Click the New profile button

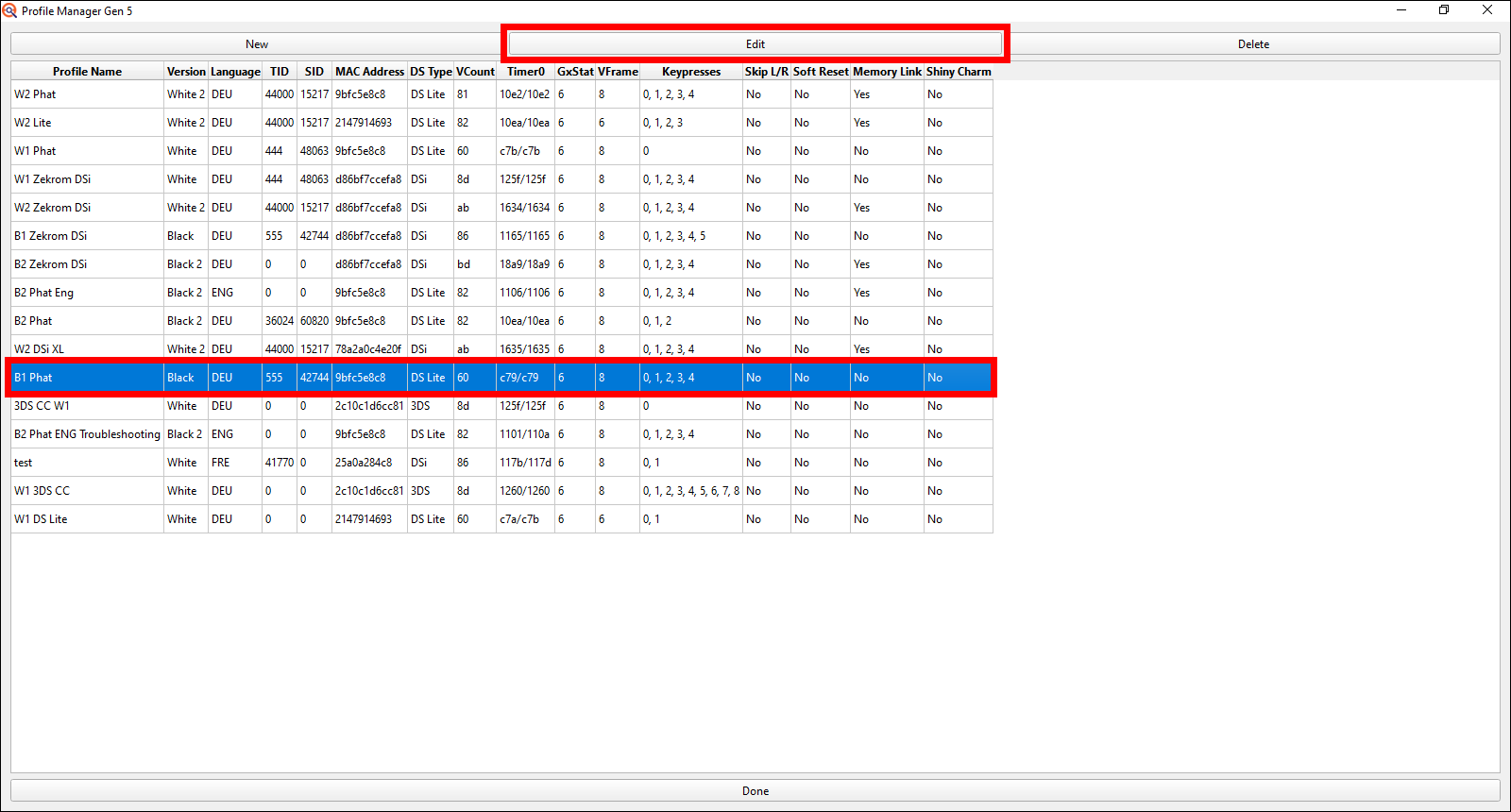pyautogui.click(x=257, y=44)
